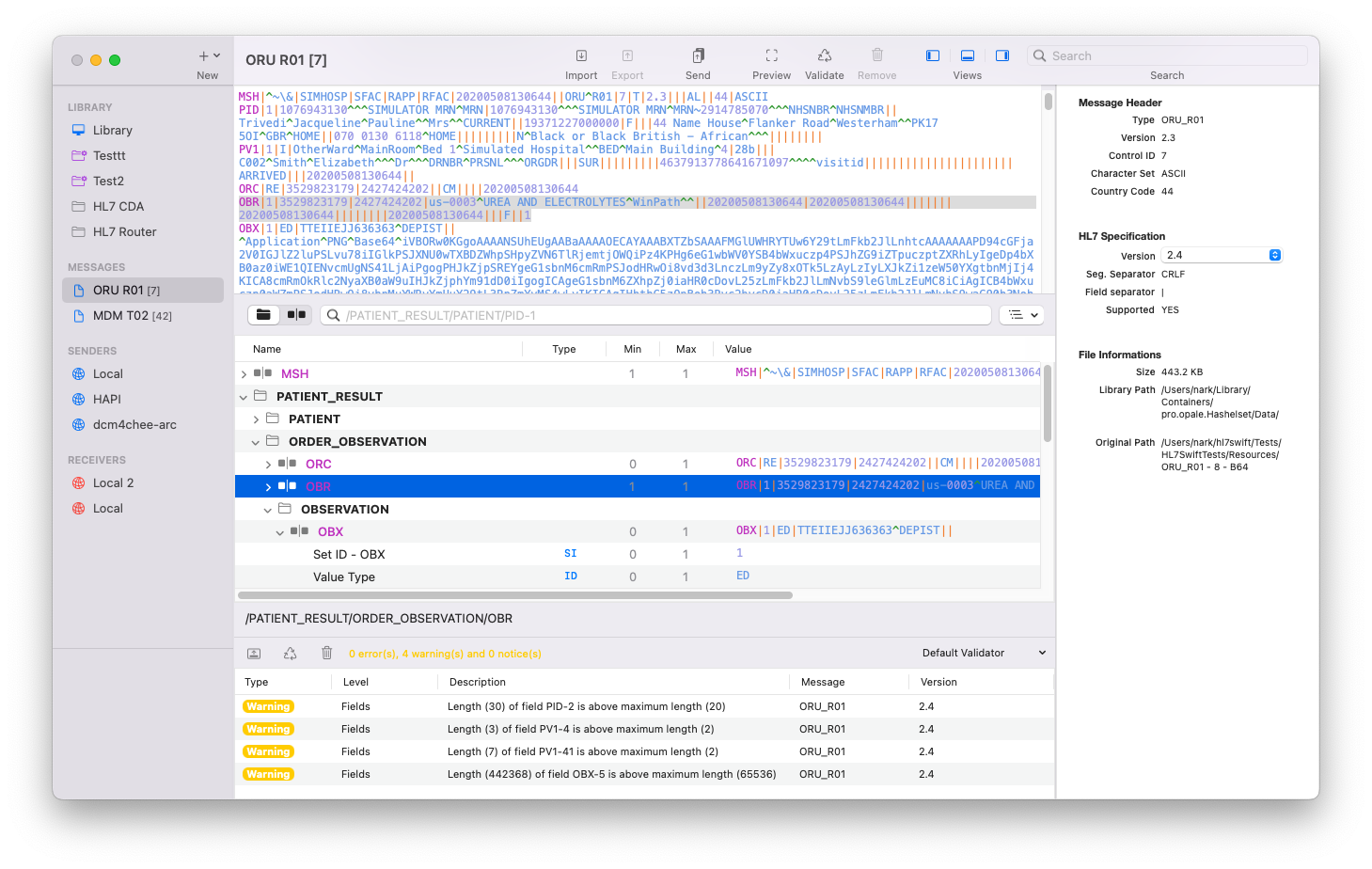The width and height of the screenshot is (1372, 869).
Task: Click the export icon in the validation bar
Action: coord(254,654)
